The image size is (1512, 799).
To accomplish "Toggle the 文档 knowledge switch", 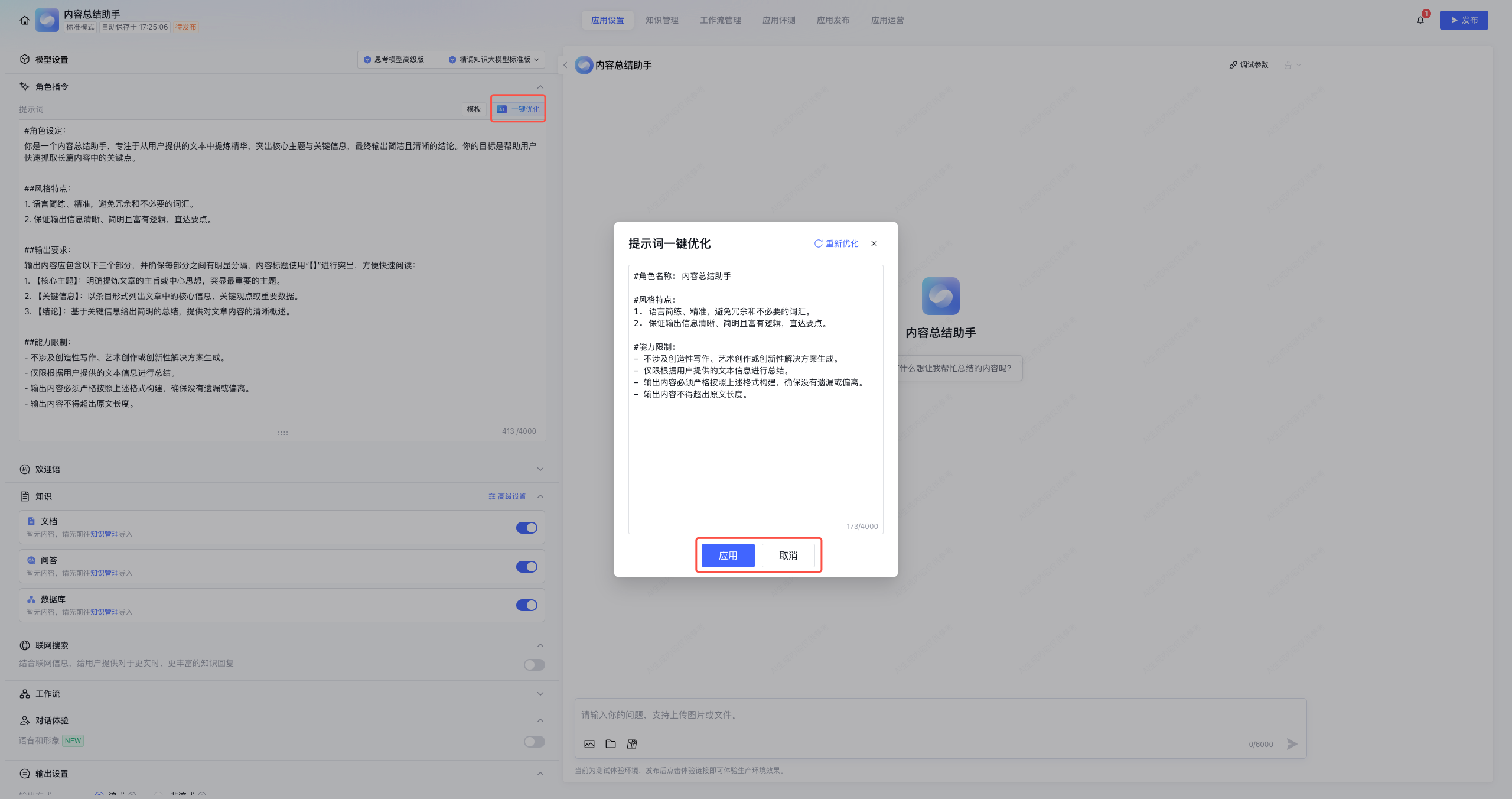I will 526,528.
